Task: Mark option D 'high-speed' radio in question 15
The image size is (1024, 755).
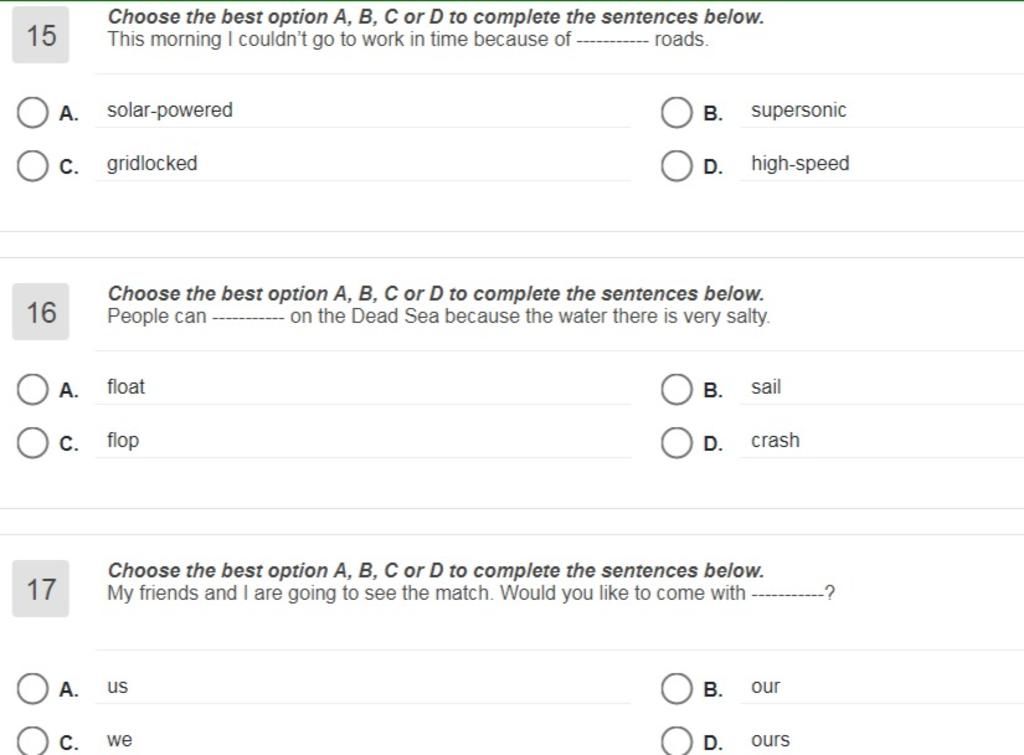Action: 677,165
